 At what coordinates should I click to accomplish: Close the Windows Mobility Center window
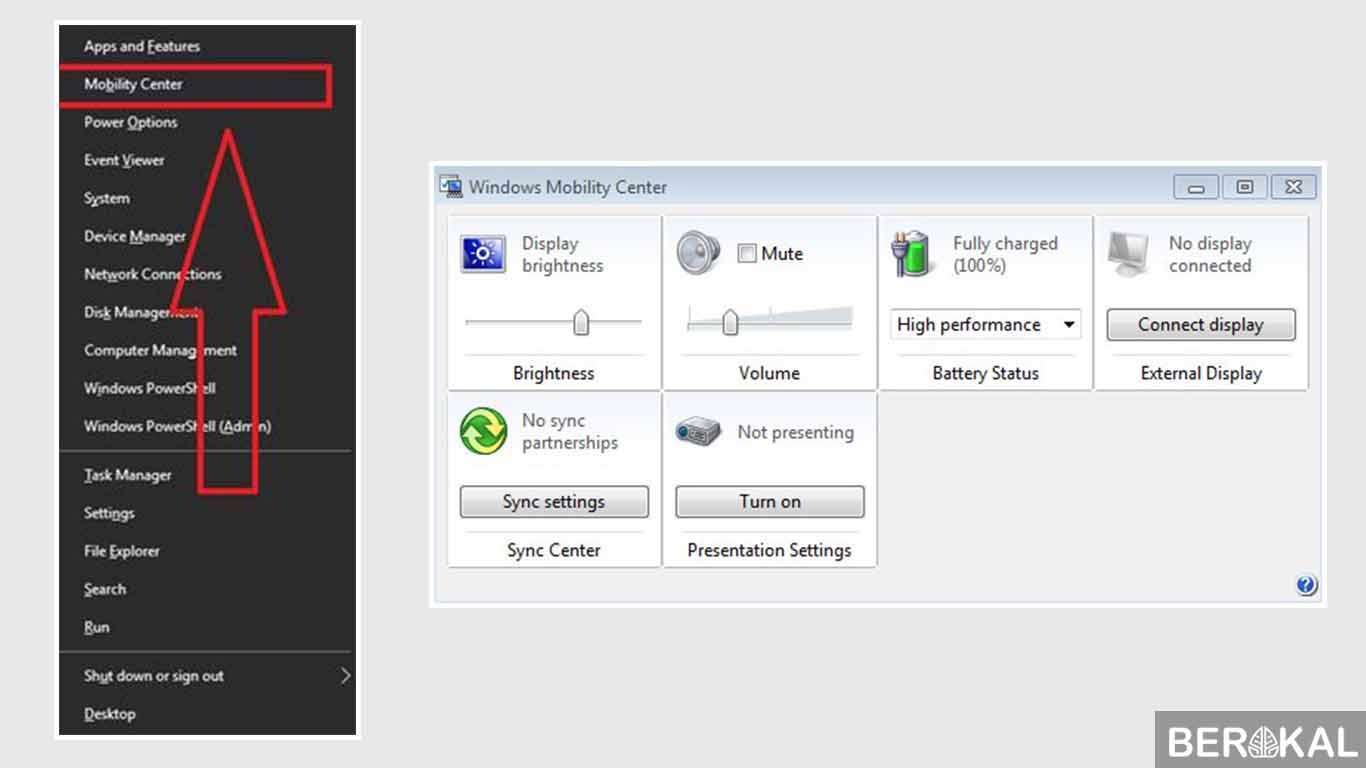(x=1293, y=187)
